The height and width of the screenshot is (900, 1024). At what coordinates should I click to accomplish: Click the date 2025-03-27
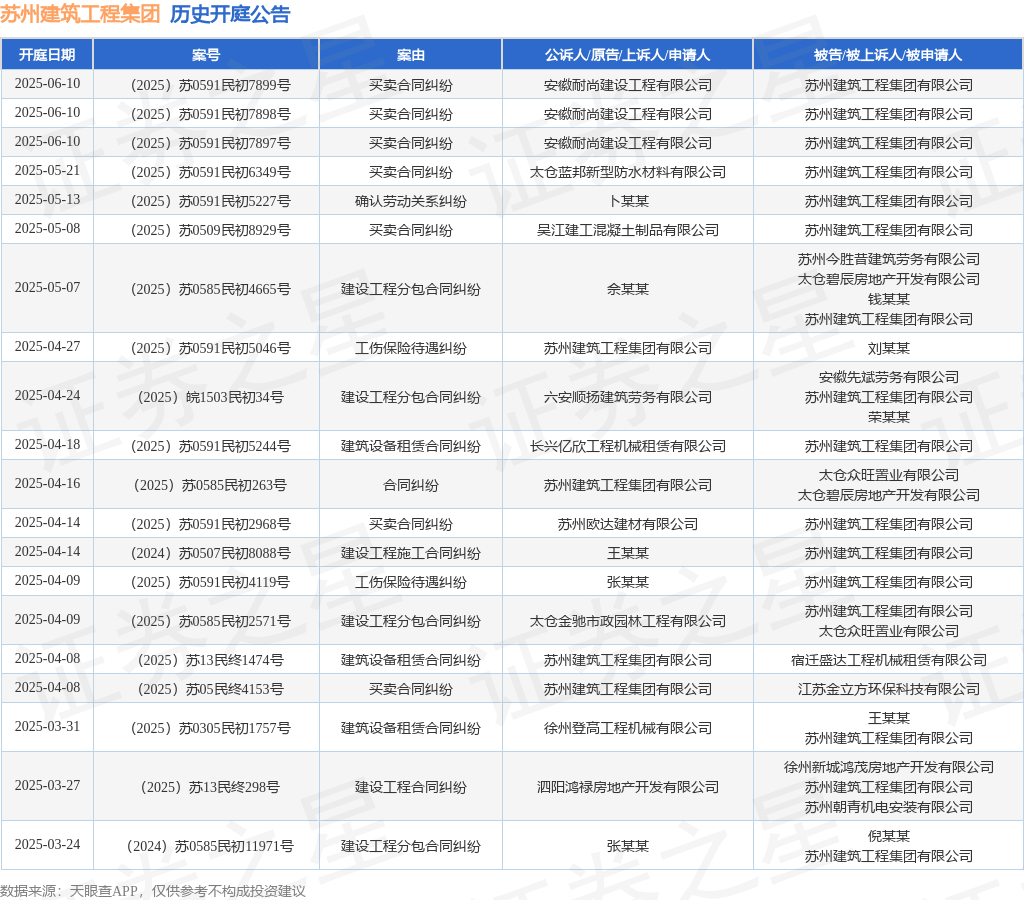[x=47, y=785]
